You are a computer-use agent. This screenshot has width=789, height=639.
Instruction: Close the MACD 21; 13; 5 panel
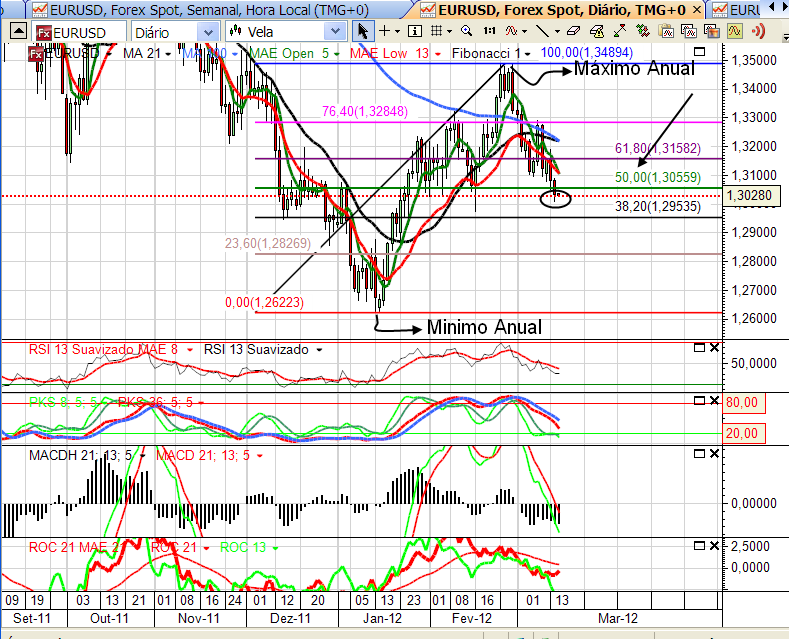[714, 454]
